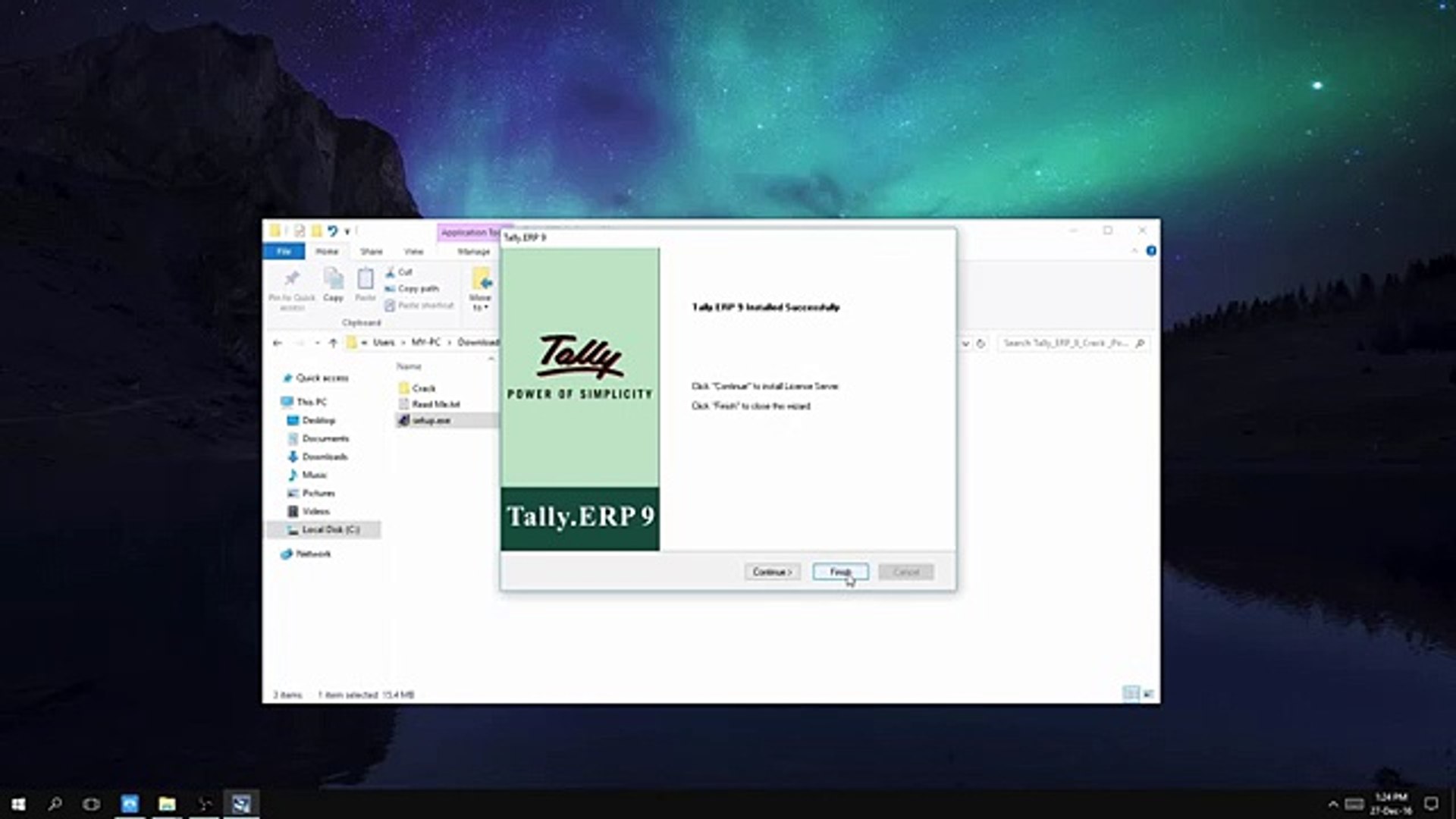Switch to the View ribbon tab
The height and width of the screenshot is (819, 1456).
pyautogui.click(x=415, y=251)
